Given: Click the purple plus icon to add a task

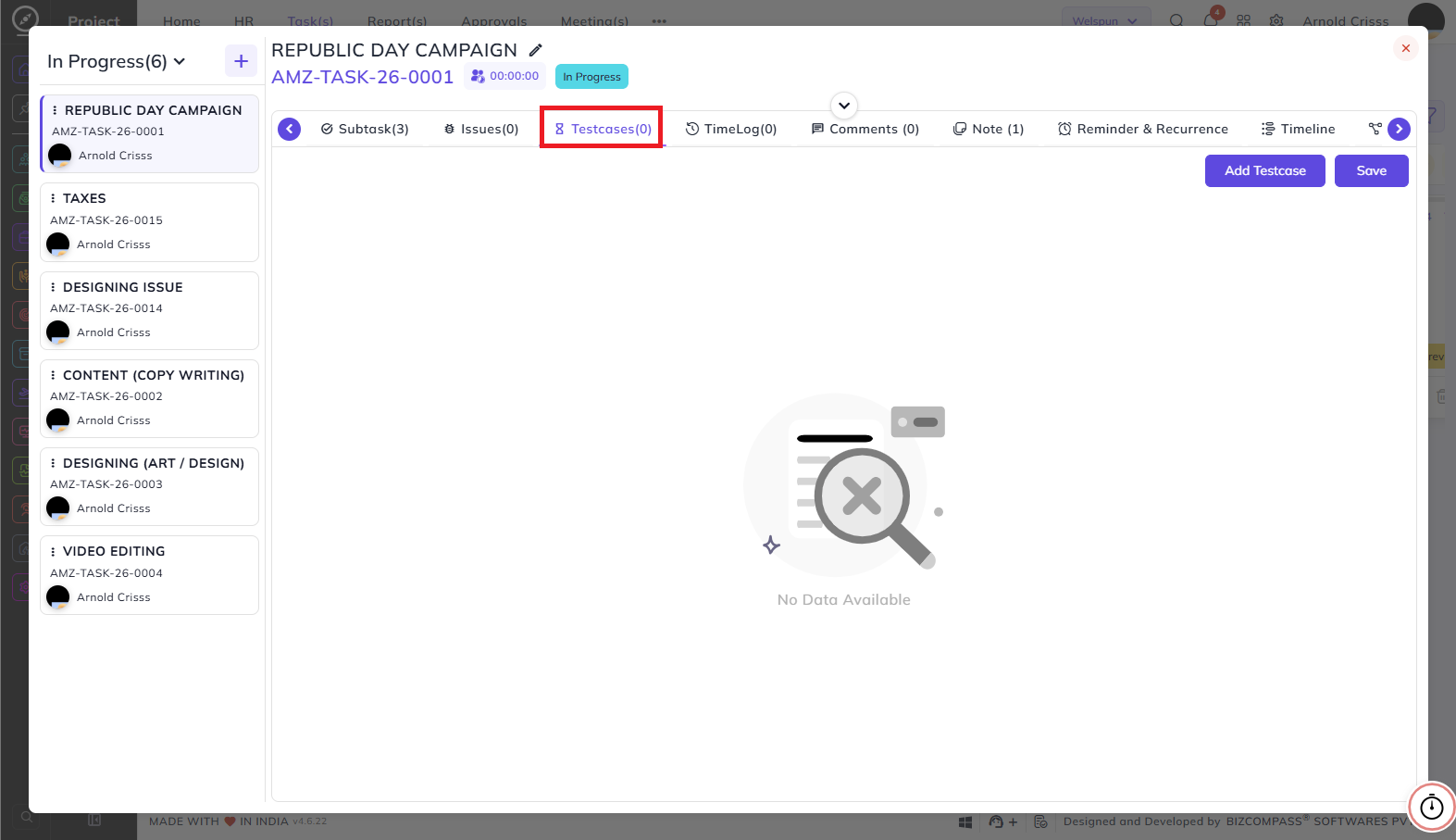Looking at the screenshot, I should [241, 61].
